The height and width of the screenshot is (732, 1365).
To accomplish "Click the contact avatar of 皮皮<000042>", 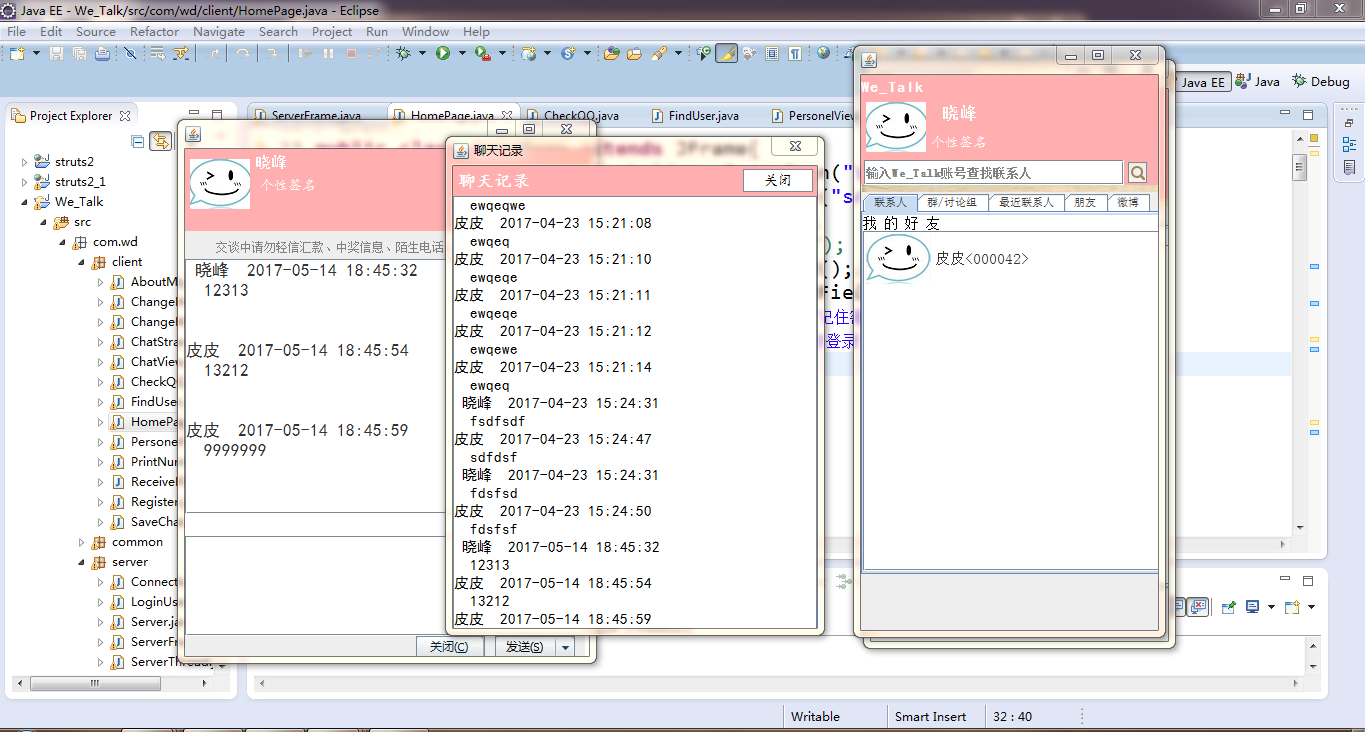I will click(897, 259).
